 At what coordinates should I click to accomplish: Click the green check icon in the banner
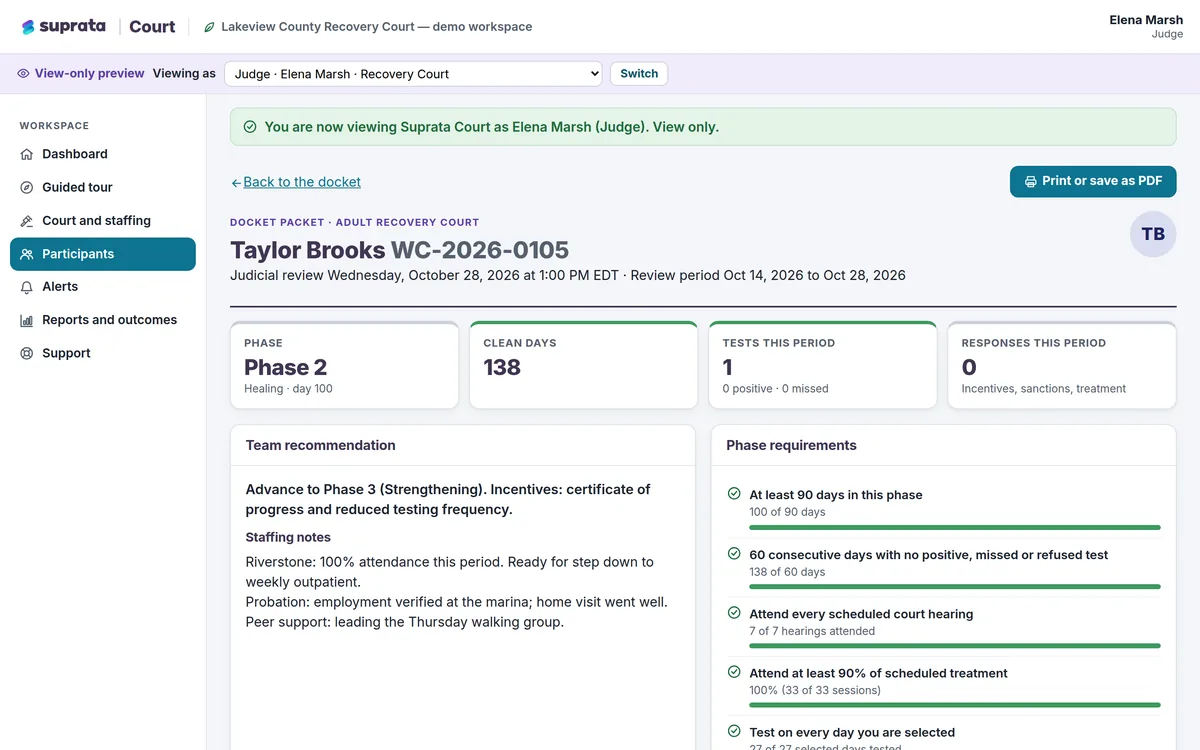point(250,127)
